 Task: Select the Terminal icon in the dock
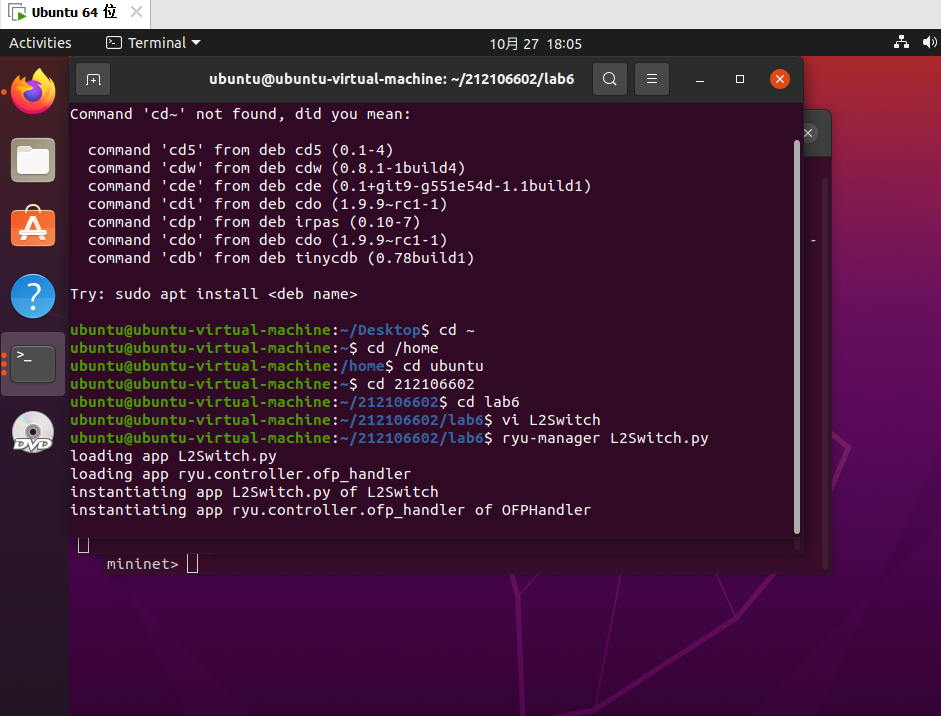pyautogui.click(x=33, y=364)
